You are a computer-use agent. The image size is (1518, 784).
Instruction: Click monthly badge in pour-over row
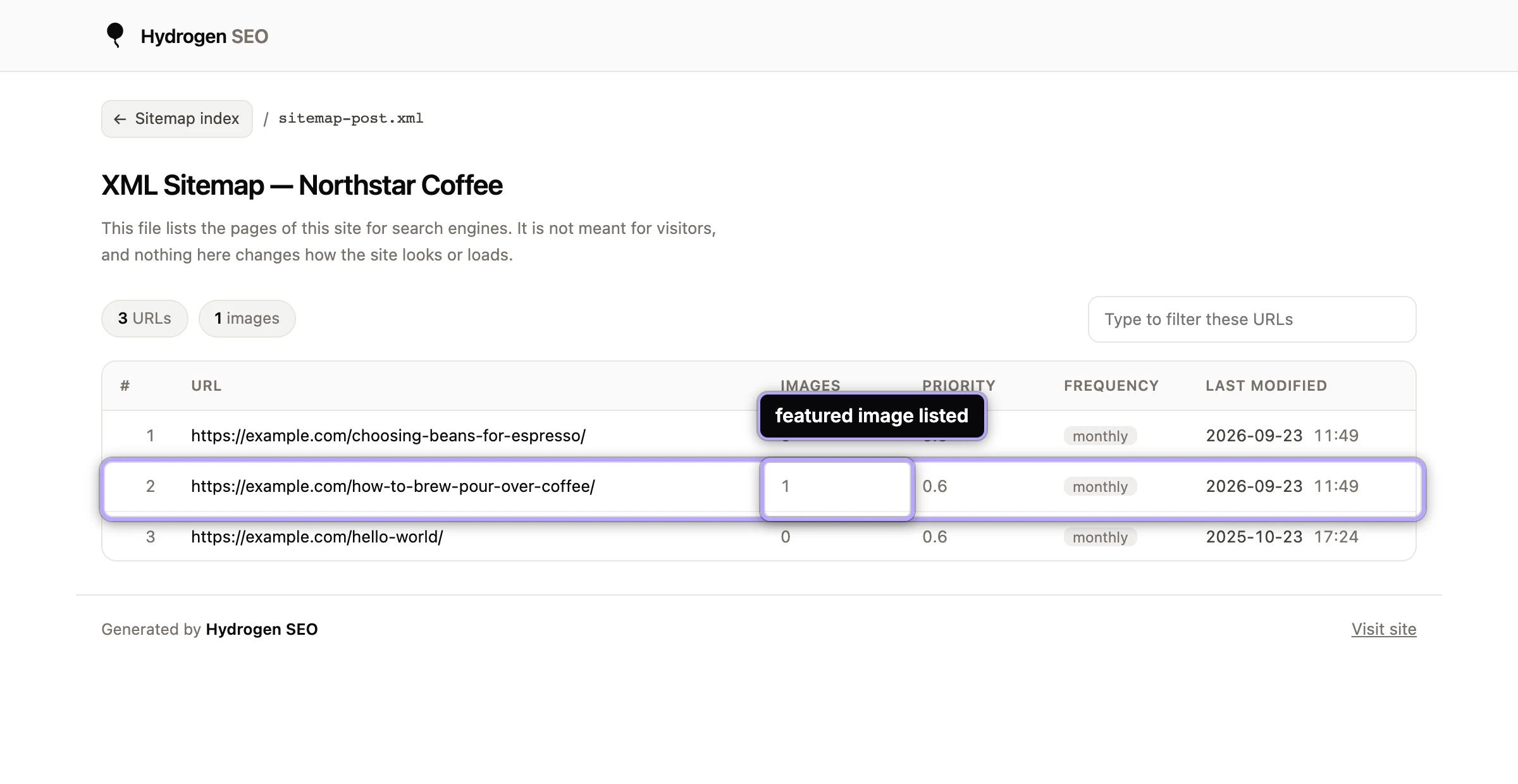(x=1101, y=486)
